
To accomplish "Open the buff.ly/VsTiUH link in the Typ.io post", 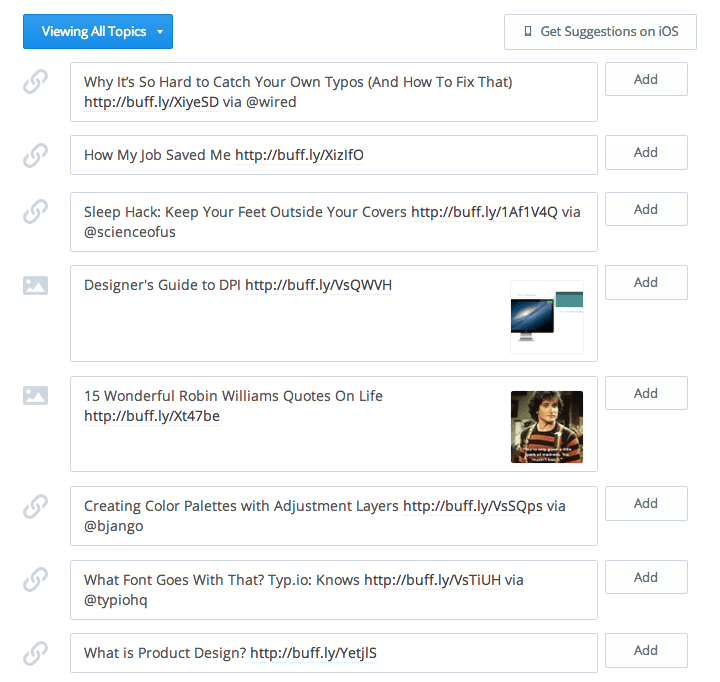I will (438, 580).
